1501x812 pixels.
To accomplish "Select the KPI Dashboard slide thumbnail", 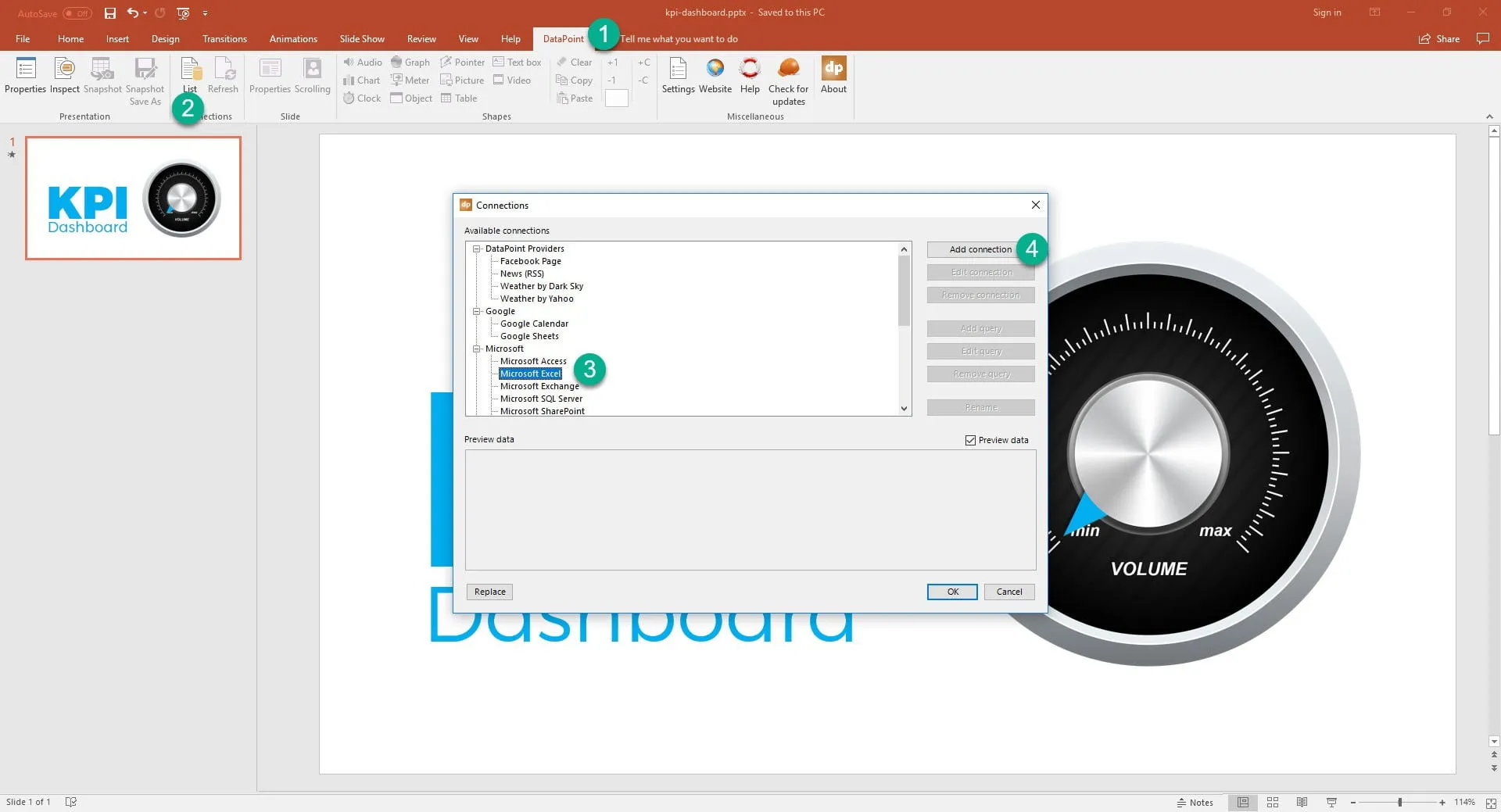I will coord(134,199).
